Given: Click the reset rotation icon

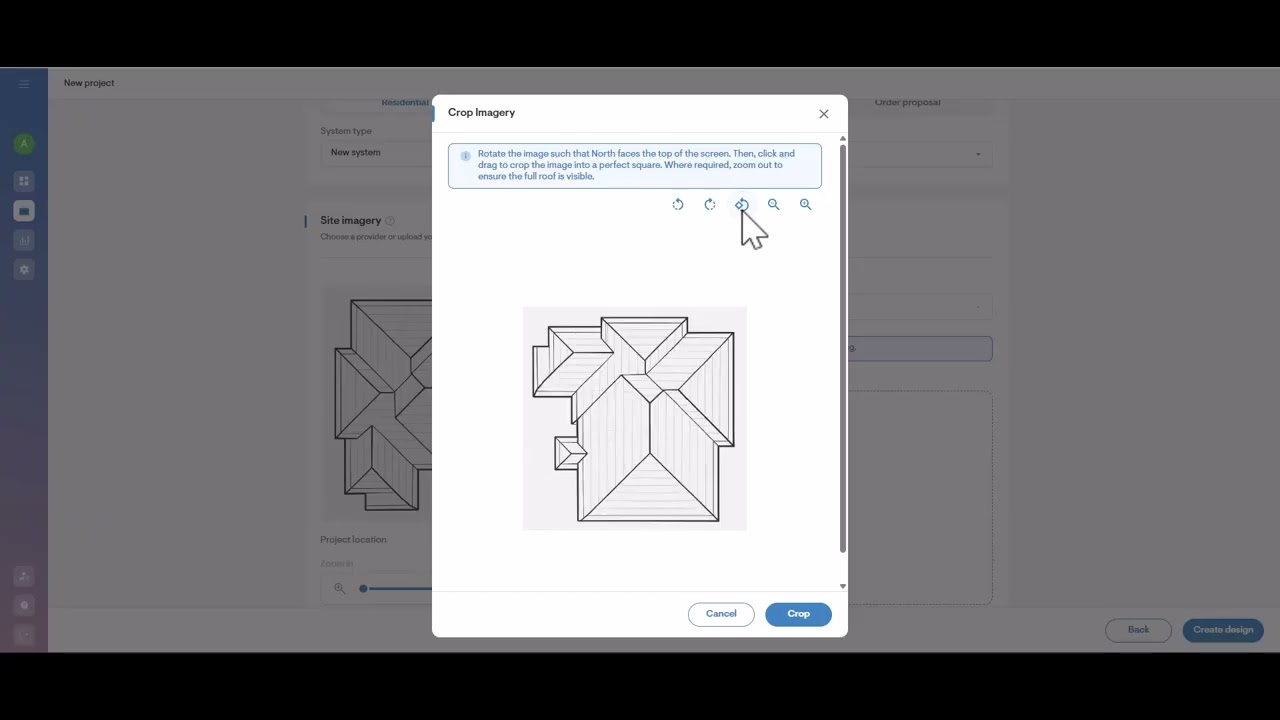Looking at the screenshot, I should [742, 204].
